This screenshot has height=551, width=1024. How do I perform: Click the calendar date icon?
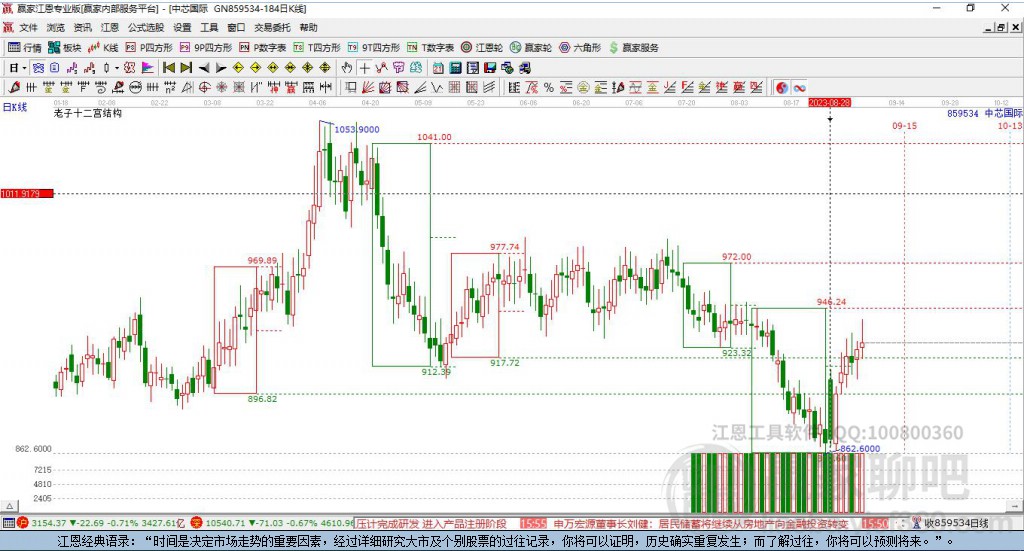[x=438, y=67]
